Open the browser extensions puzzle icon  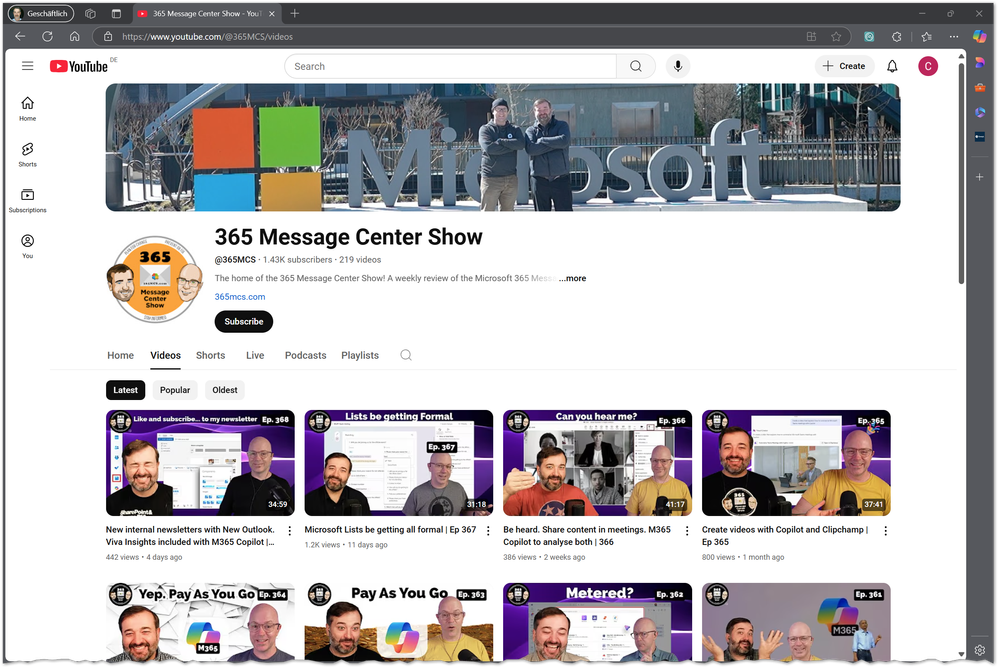(x=897, y=36)
